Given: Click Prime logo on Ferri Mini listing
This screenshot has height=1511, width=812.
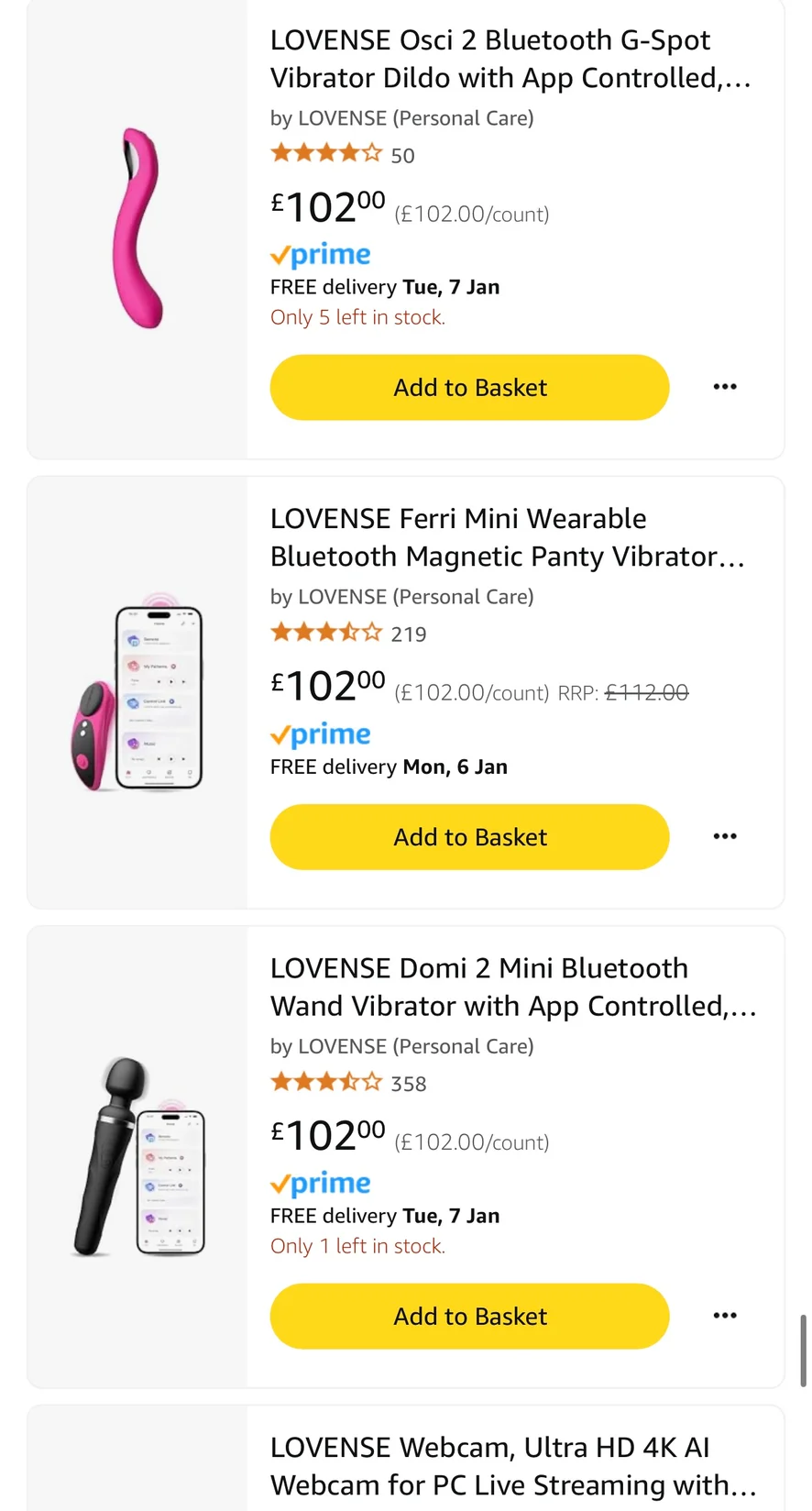Looking at the screenshot, I should (x=321, y=734).
